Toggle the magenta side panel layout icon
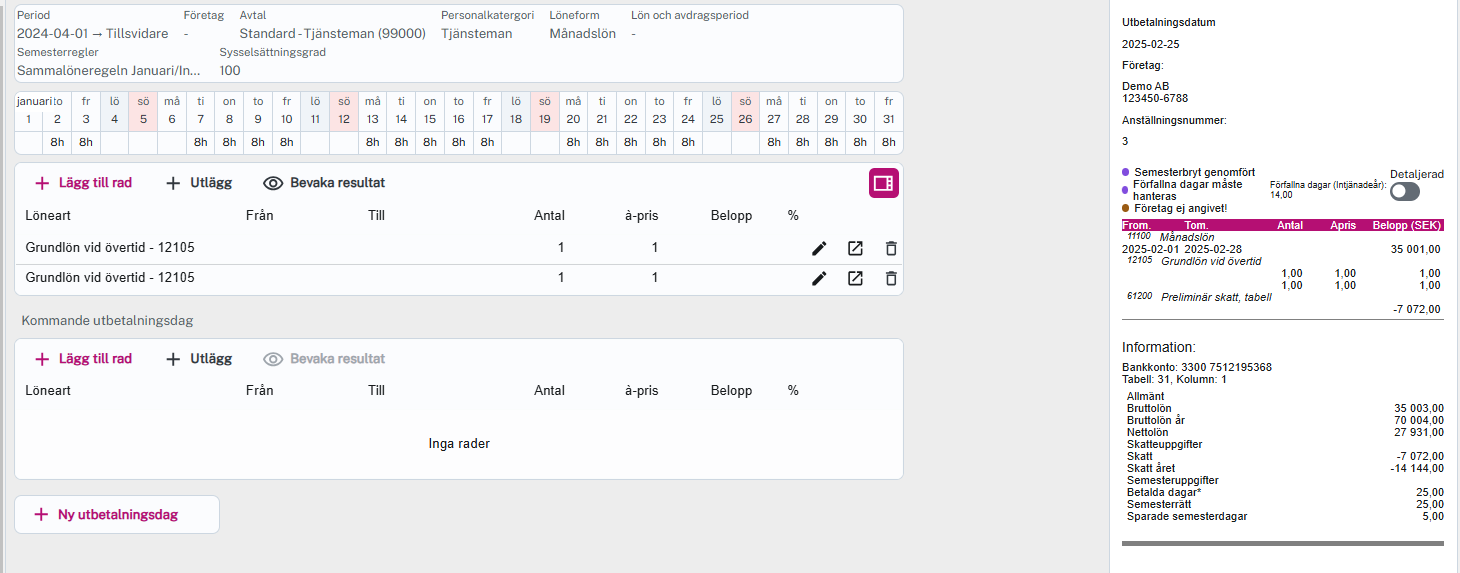 [883, 183]
